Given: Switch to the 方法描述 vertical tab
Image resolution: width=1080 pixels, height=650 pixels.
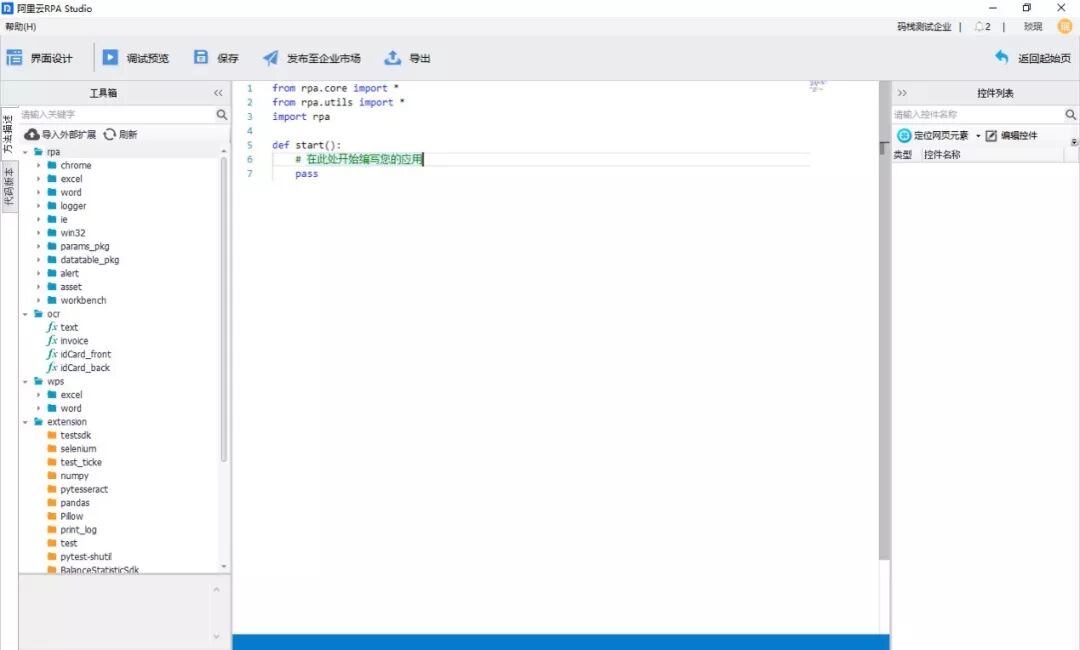Looking at the screenshot, I should coord(8,134).
